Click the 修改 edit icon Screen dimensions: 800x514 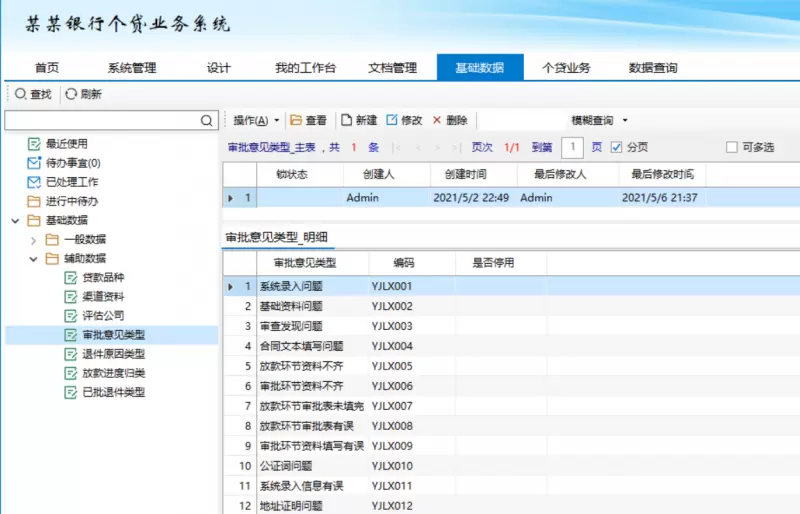click(x=392, y=120)
